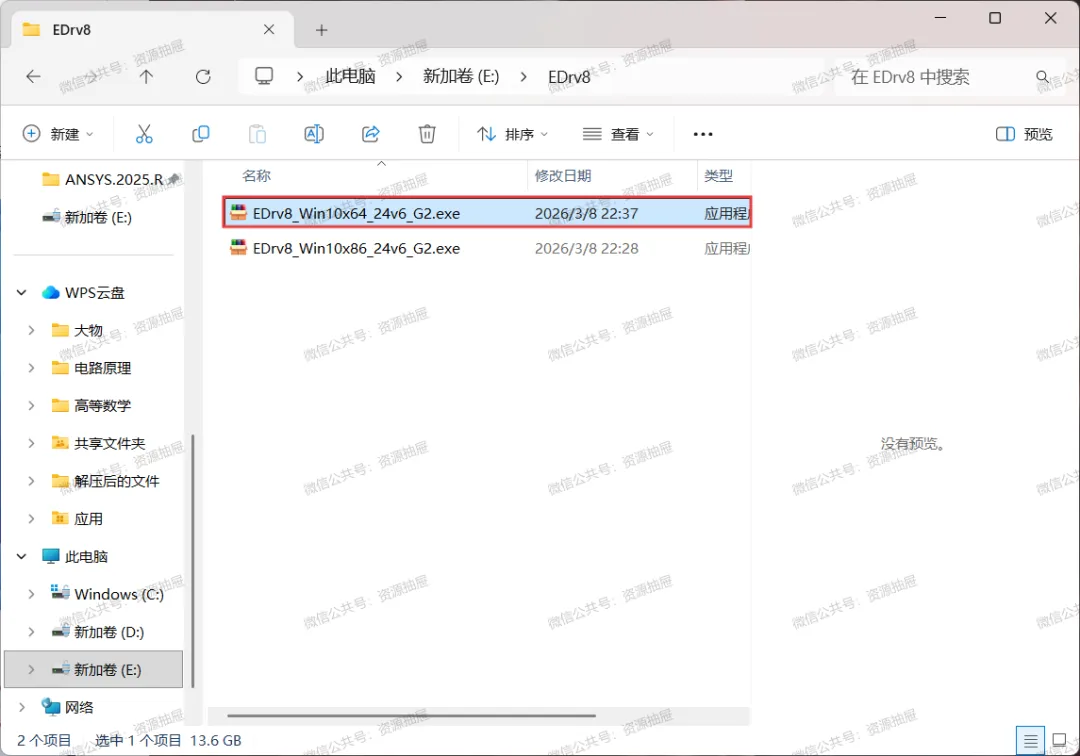Open the 查看 view dropdown
This screenshot has height=756, width=1080.
[618, 134]
